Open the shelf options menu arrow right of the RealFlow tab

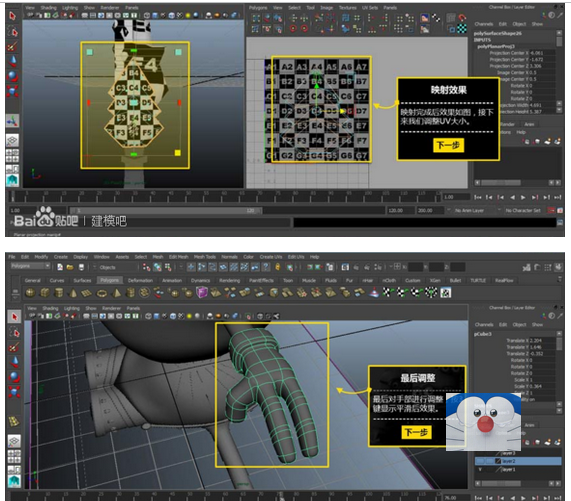coord(561,280)
